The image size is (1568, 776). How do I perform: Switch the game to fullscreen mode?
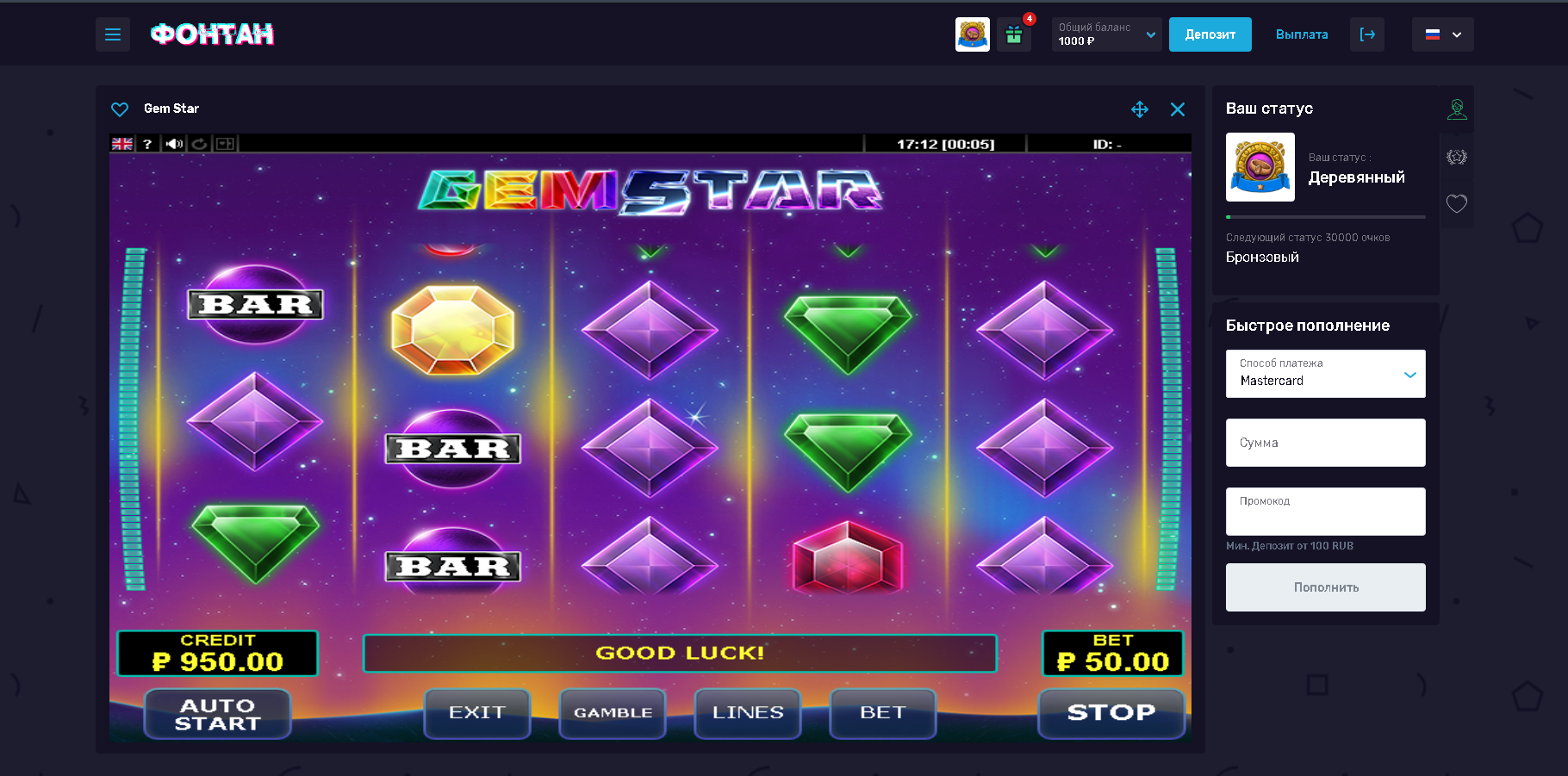1140,109
